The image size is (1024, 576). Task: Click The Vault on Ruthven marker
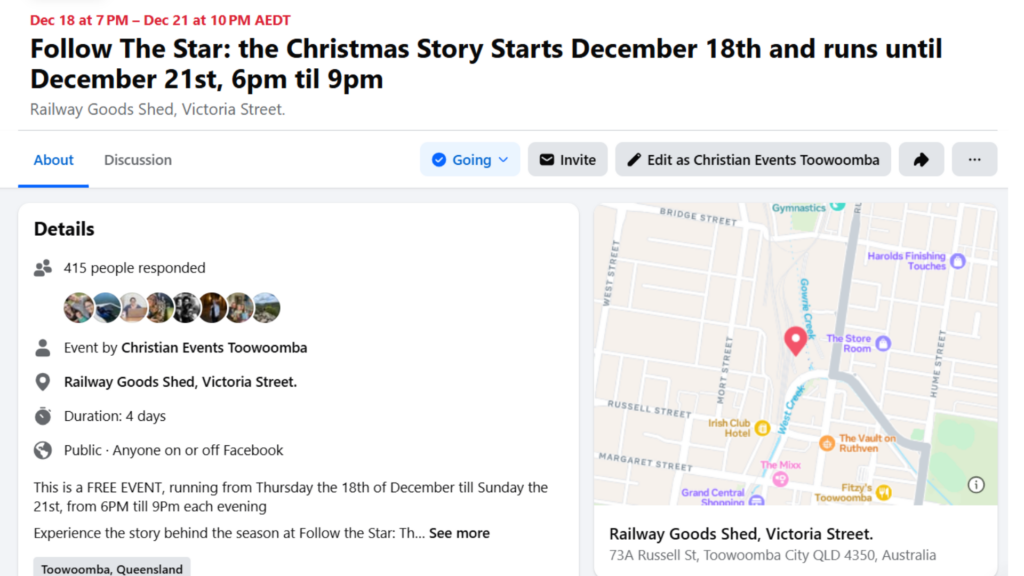[x=827, y=443]
